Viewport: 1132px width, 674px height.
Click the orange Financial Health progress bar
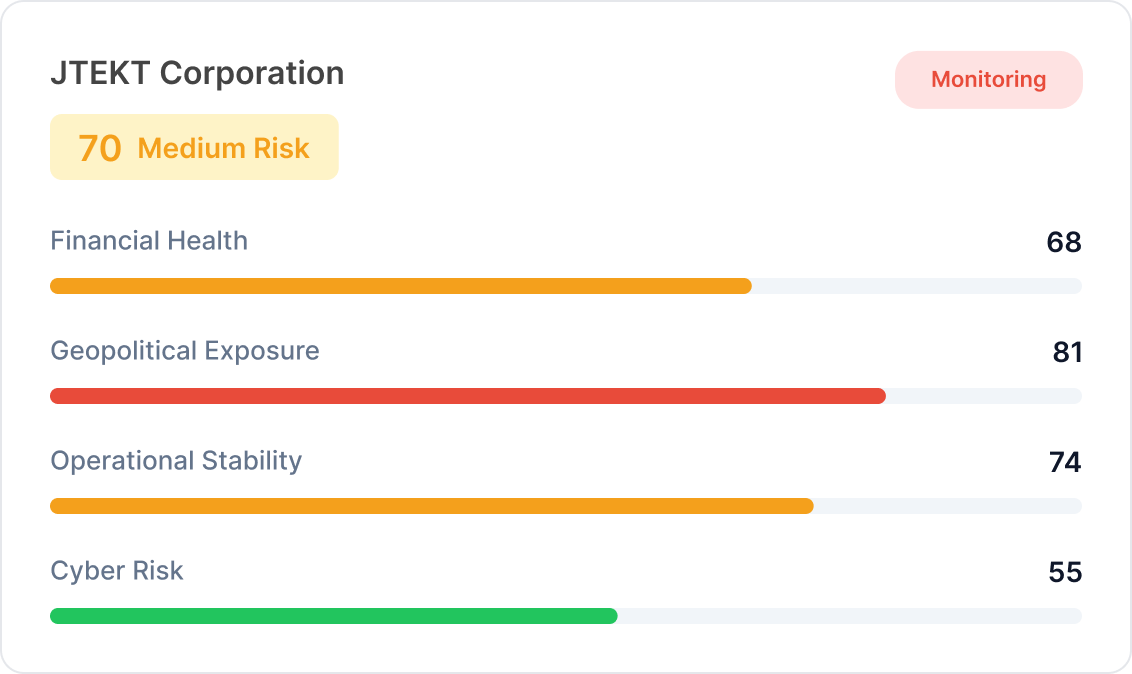click(400, 285)
